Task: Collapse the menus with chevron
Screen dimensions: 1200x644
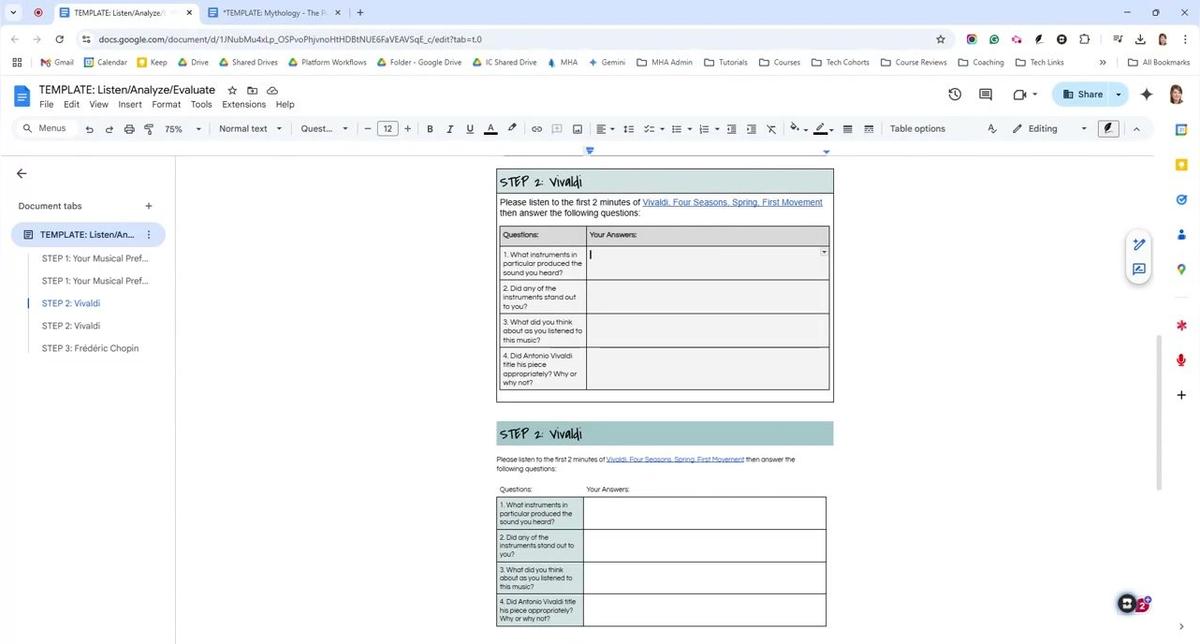Action: (1136, 129)
